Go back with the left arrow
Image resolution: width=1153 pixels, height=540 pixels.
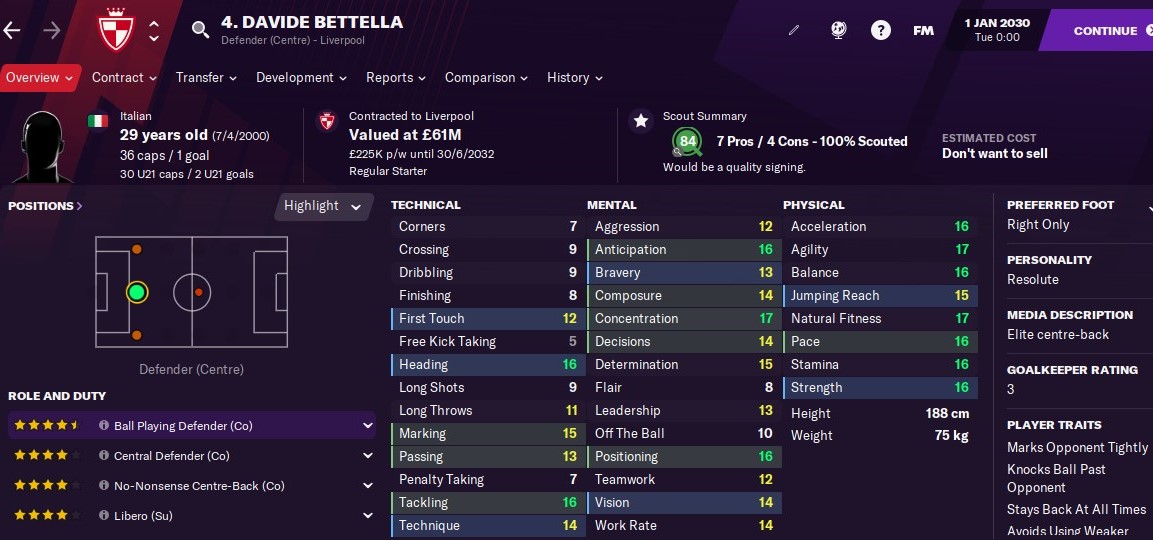coord(12,30)
